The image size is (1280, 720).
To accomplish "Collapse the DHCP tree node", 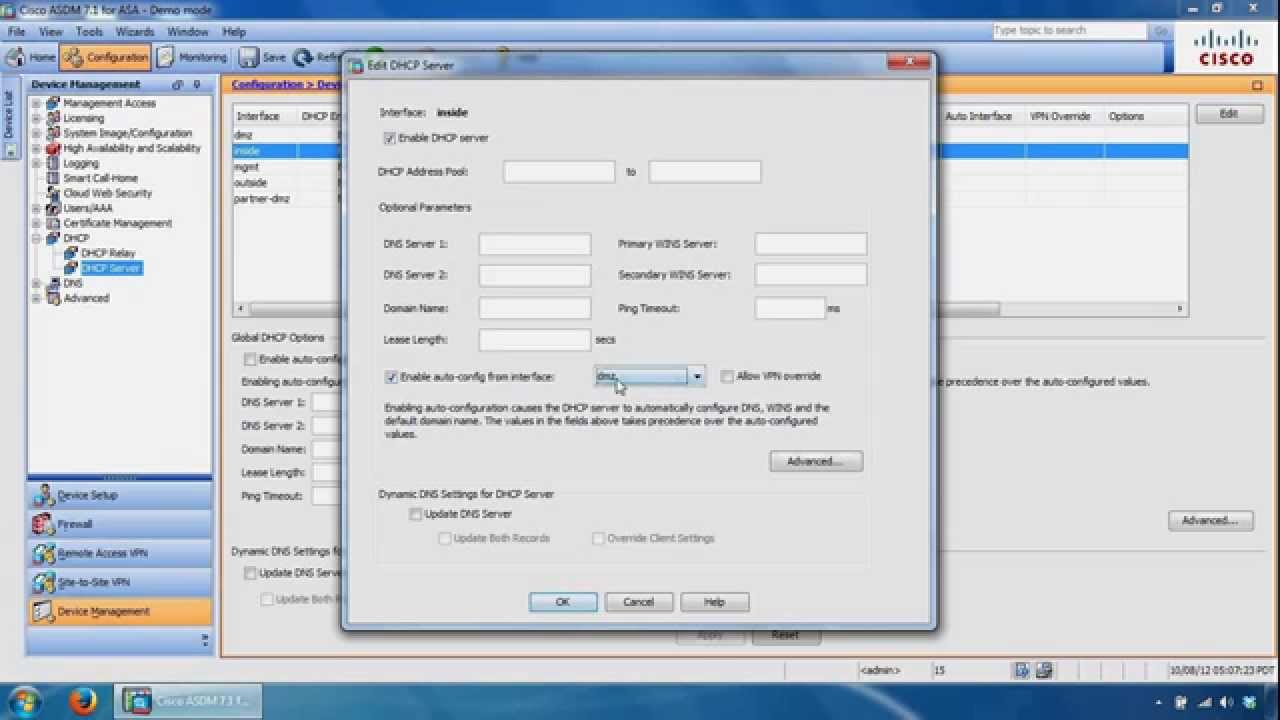I will [36, 238].
